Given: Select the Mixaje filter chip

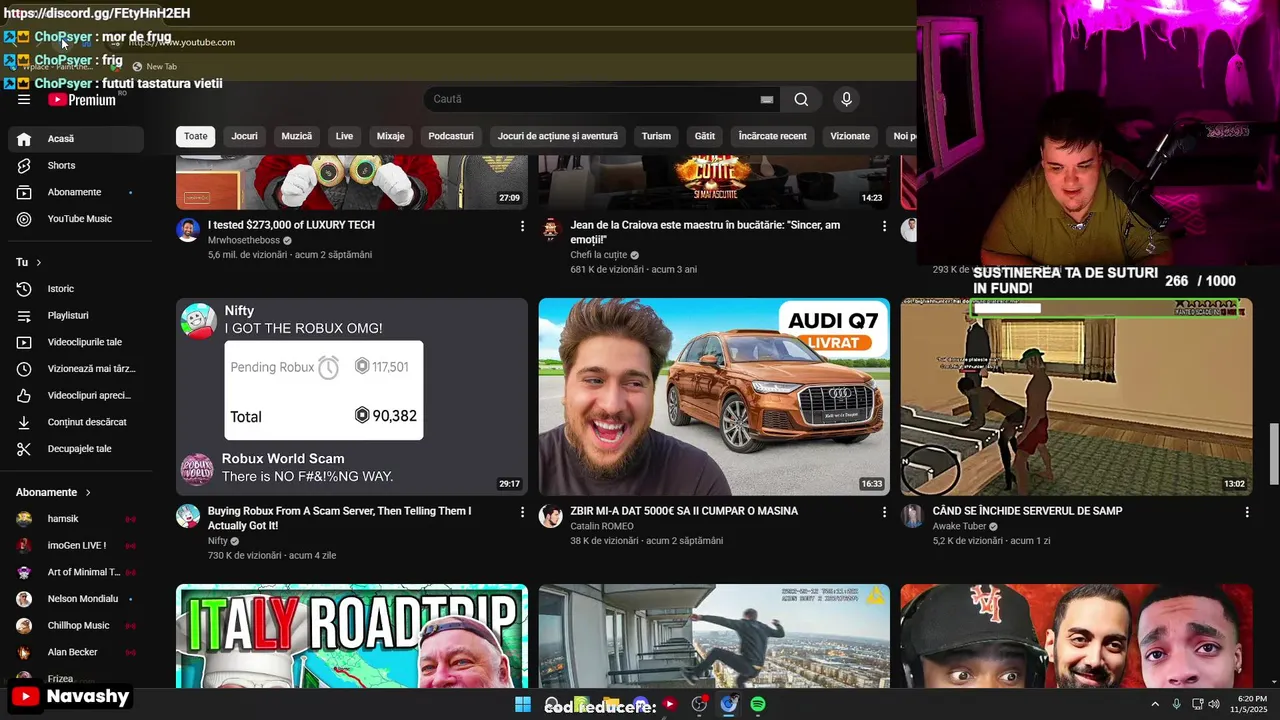Looking at the screenshot, I should [391, 136].
